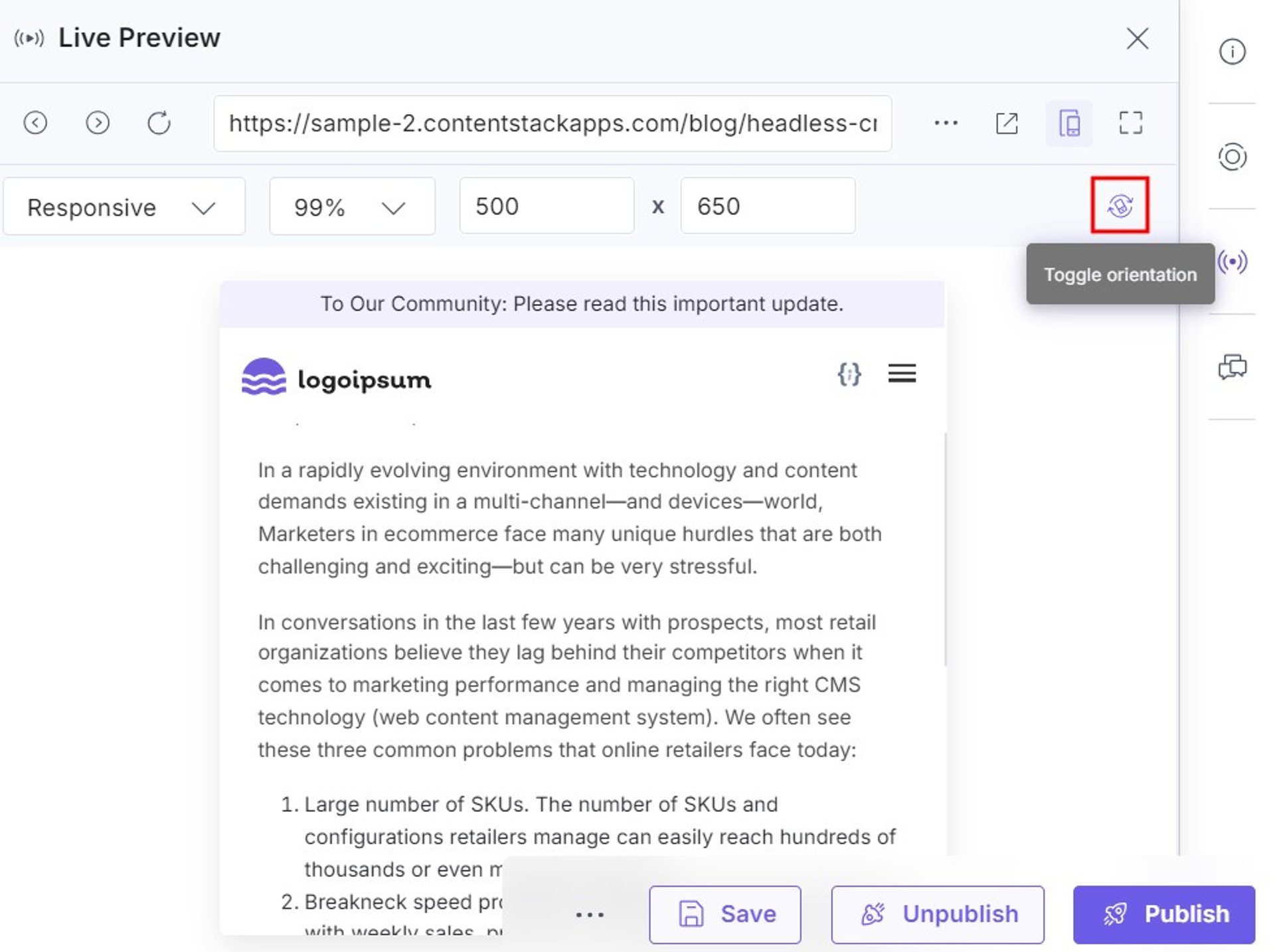Save the entry
The image size is (1275, 952).
click(724, 914)
